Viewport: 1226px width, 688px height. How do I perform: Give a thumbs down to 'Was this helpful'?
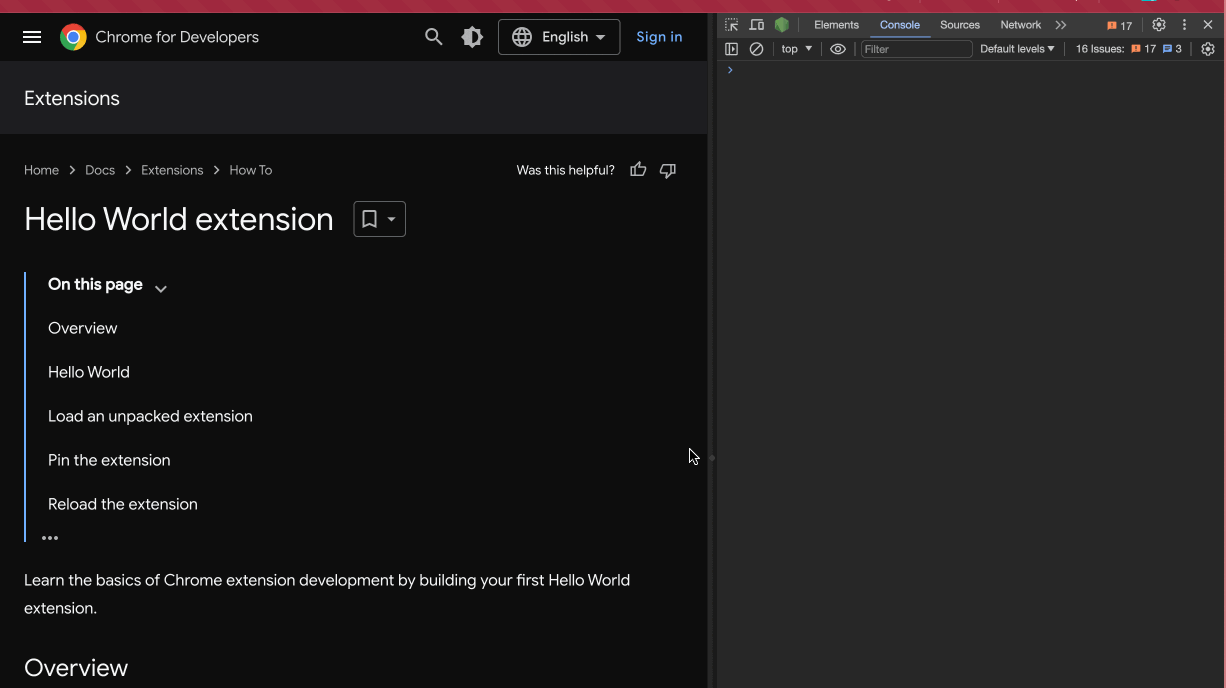pos(667,170)
